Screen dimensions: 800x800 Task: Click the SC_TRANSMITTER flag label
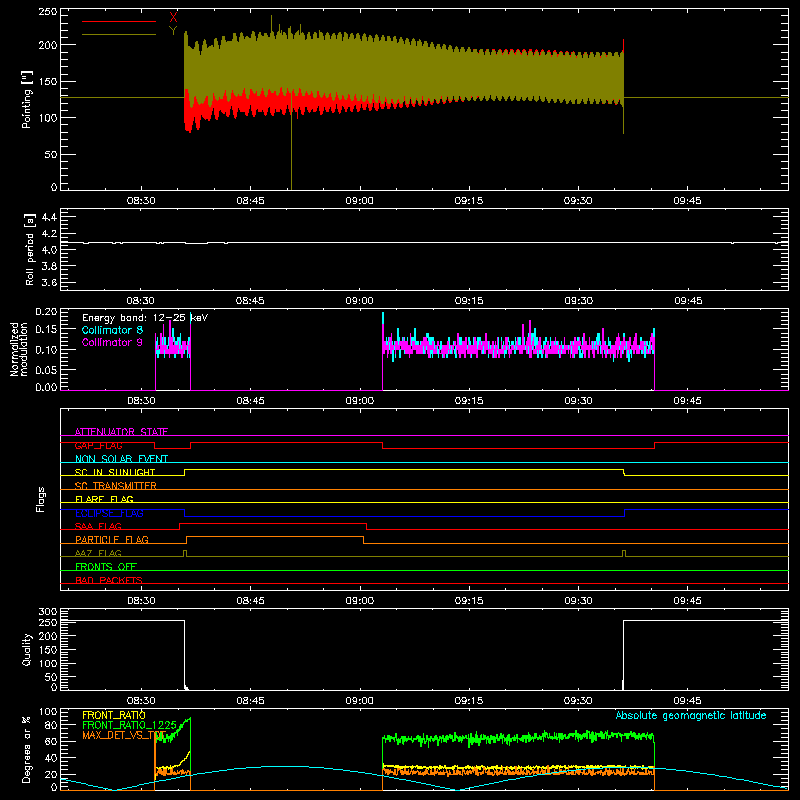click(x=116, y=486)
